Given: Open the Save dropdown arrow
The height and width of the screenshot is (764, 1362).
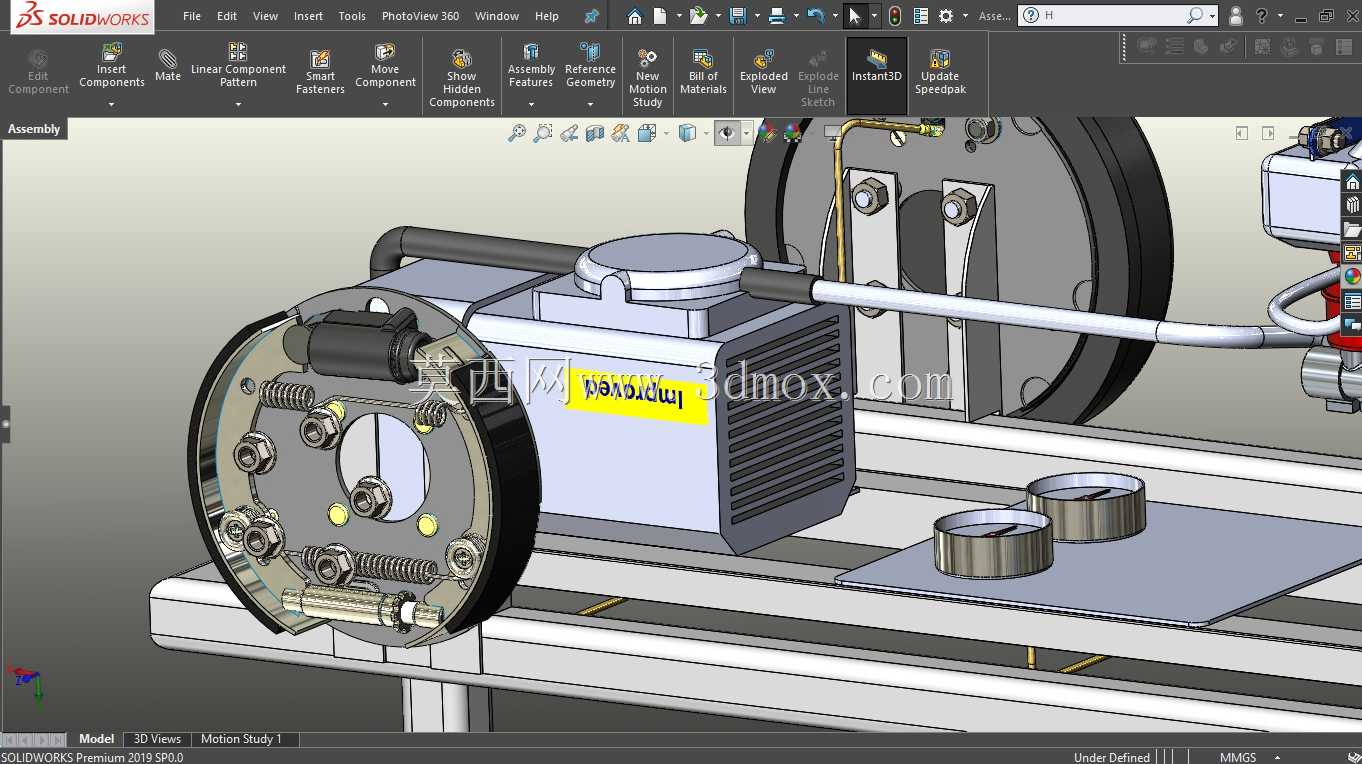Looking at the screenshot, I should [756, 16].
